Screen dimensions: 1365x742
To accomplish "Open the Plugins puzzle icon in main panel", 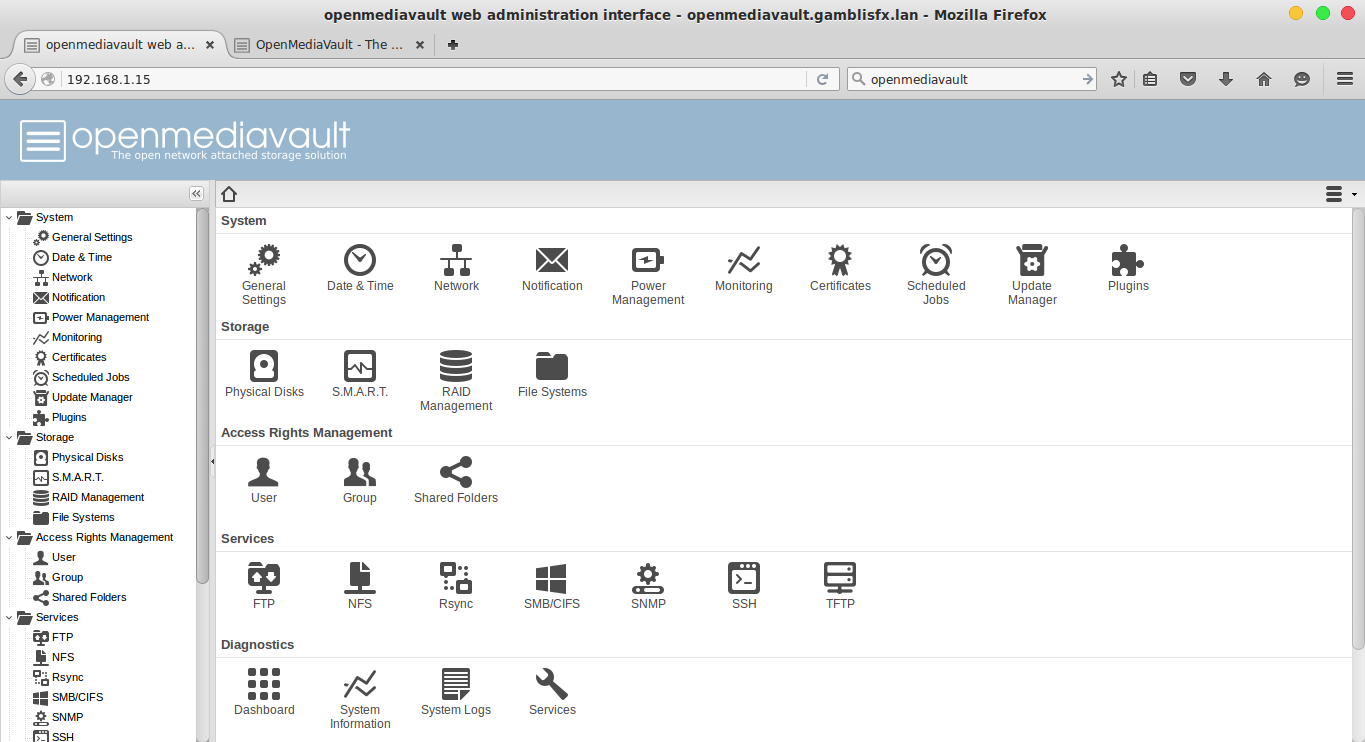I will [x=1128, y=261].
